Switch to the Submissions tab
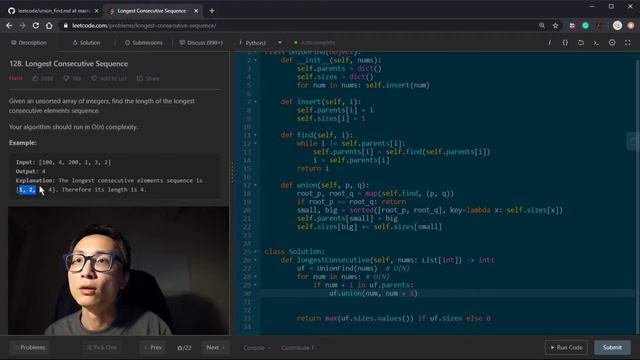The height and width of the screenshot is (360, 640). 144,42
